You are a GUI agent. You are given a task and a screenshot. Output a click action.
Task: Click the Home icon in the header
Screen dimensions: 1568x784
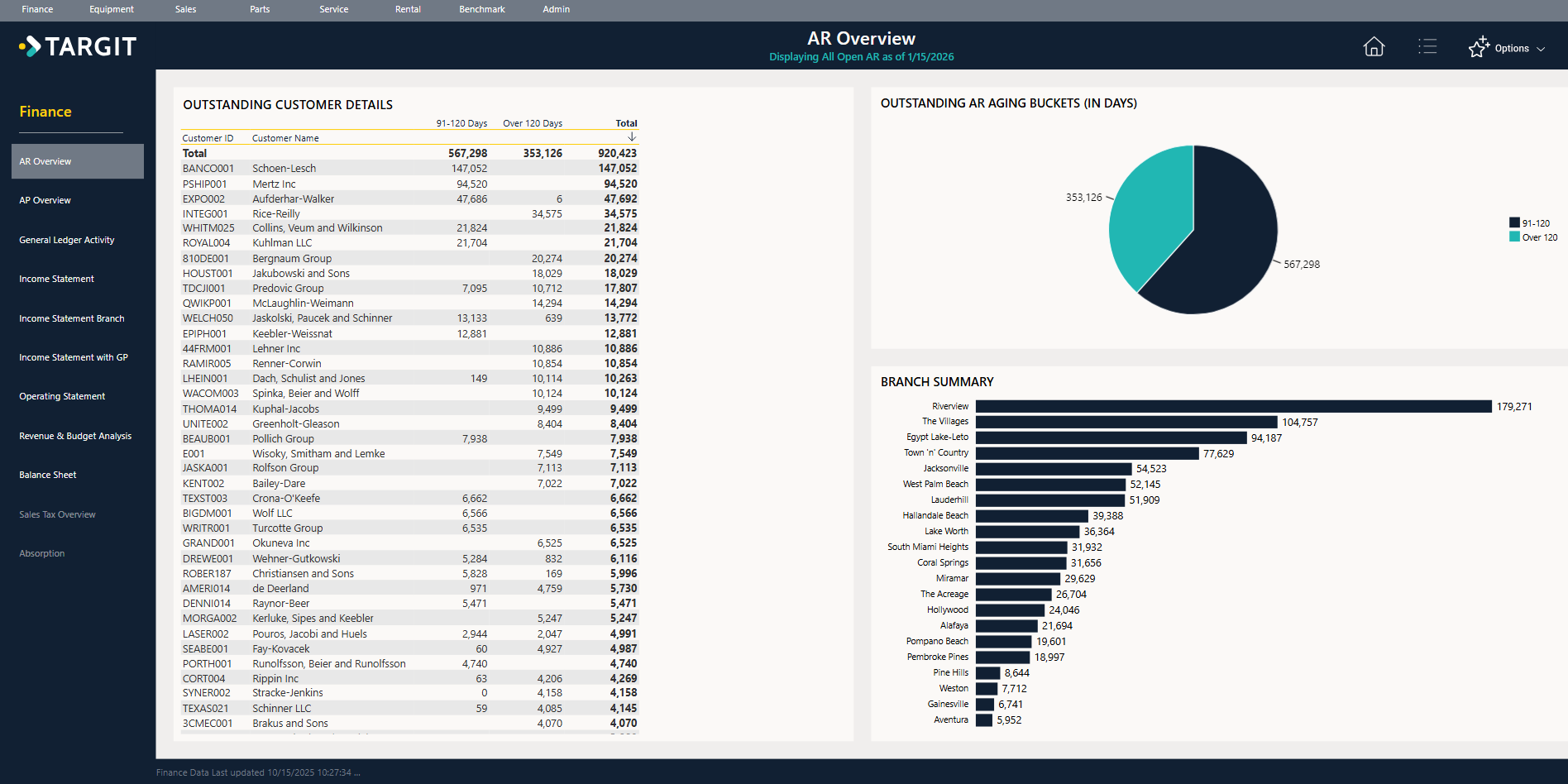click(x=1374, y=47)
